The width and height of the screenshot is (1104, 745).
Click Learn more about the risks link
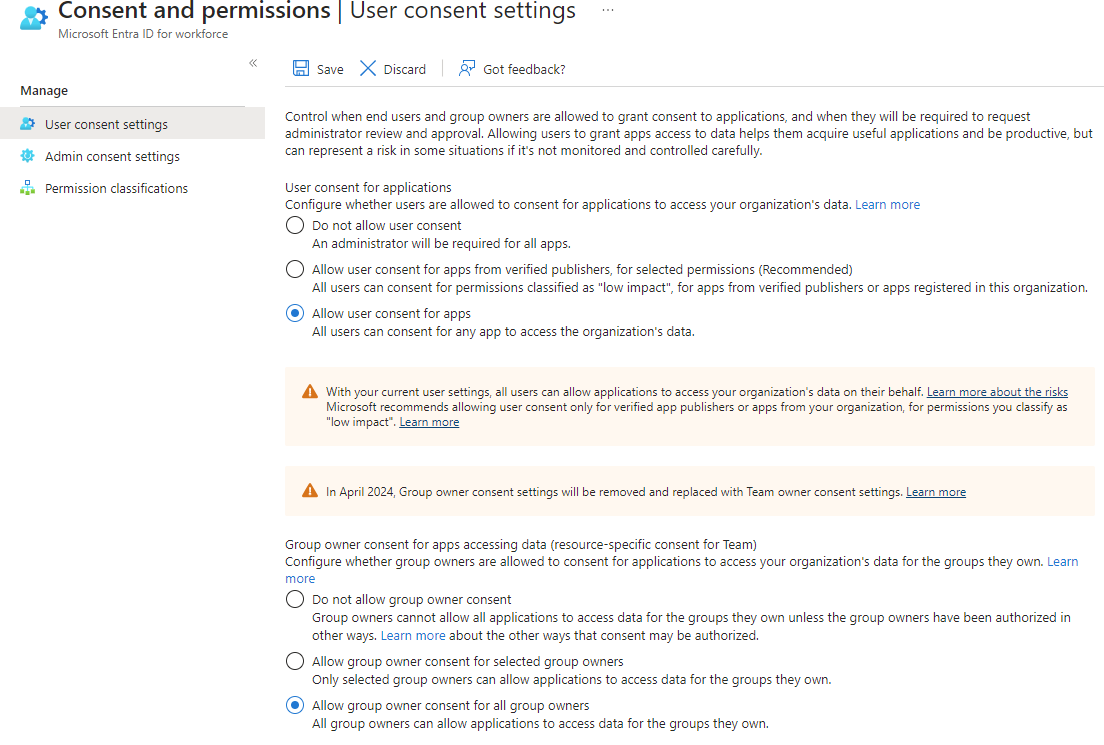coord(997,392)
